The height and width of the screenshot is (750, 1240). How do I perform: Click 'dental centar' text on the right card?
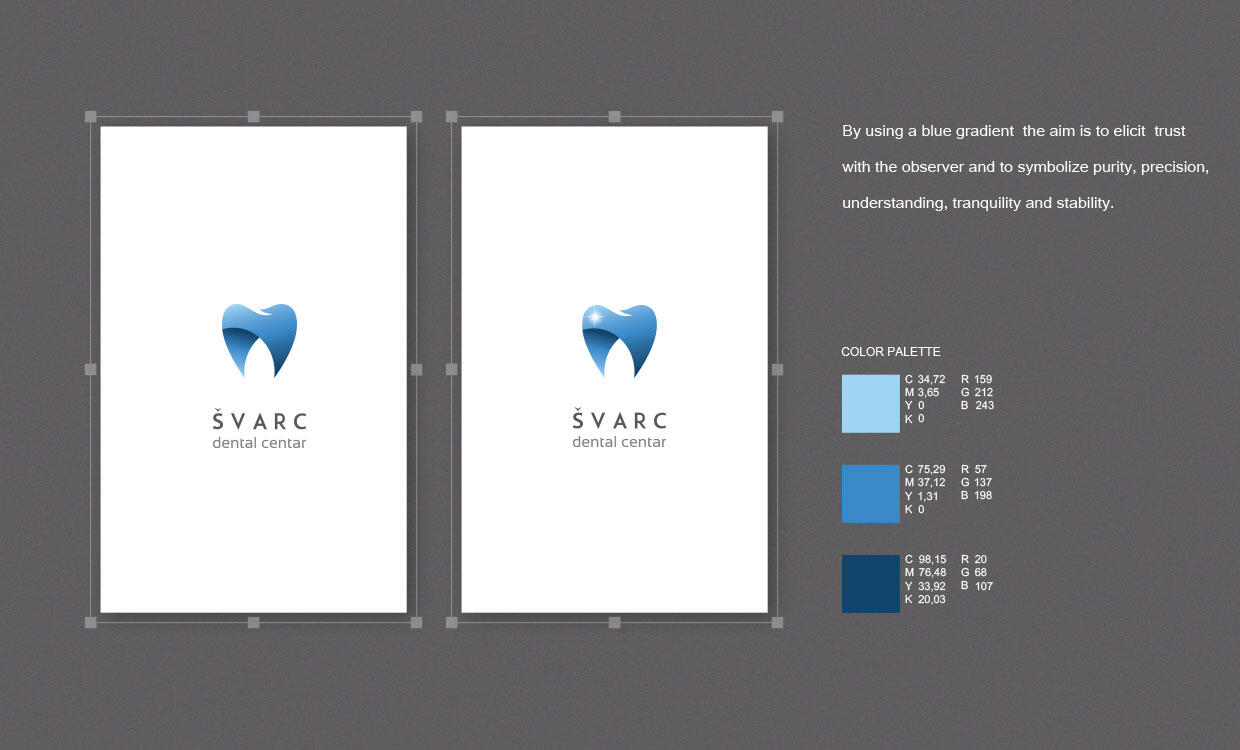click(619, 443)
